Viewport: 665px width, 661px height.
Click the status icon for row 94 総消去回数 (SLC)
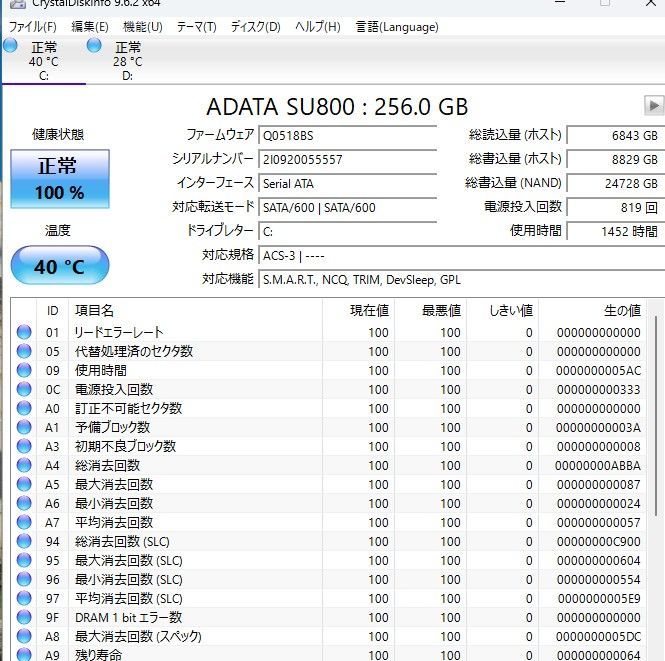[24, 541]
